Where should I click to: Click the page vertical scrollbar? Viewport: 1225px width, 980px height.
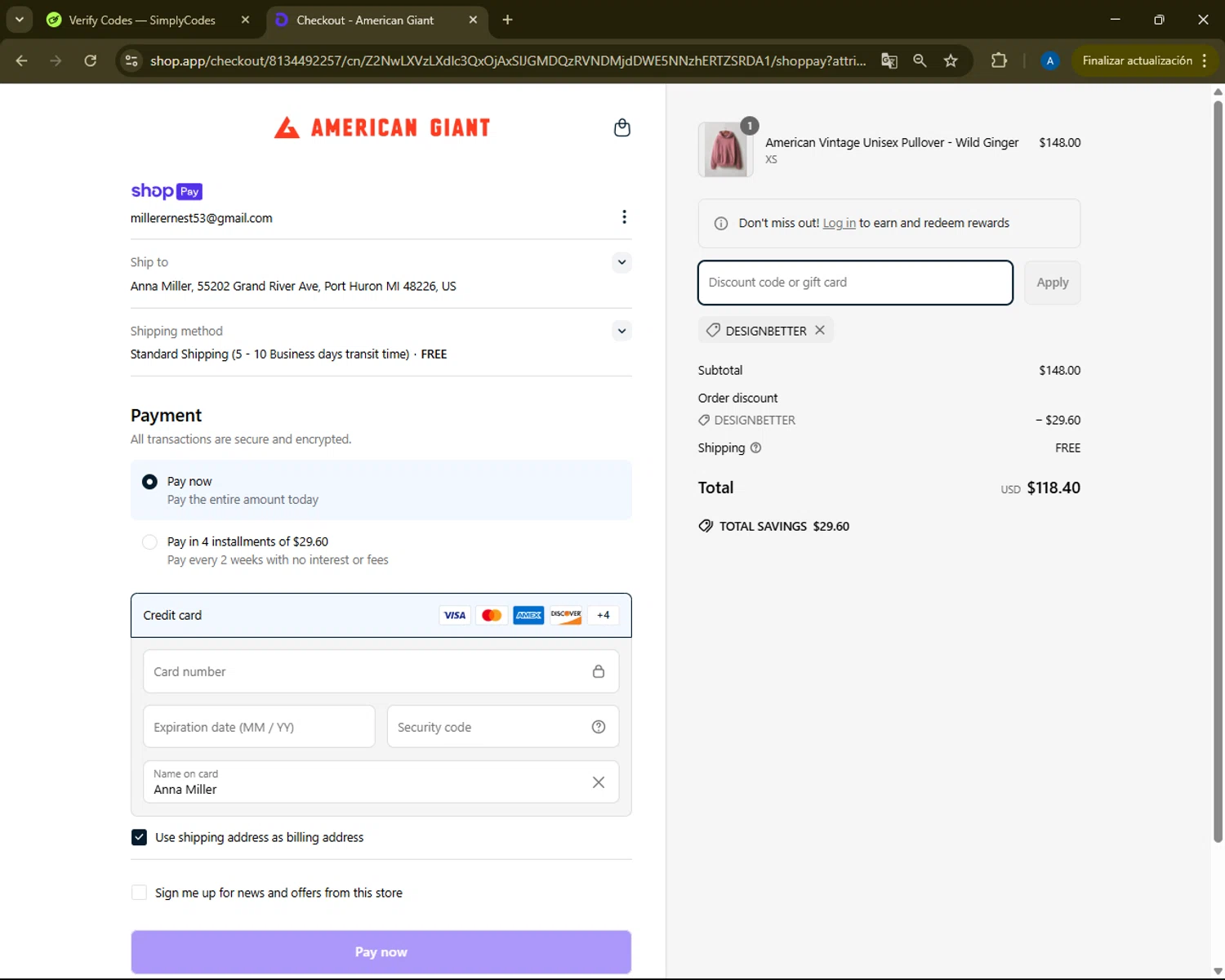click(1218, 470)
